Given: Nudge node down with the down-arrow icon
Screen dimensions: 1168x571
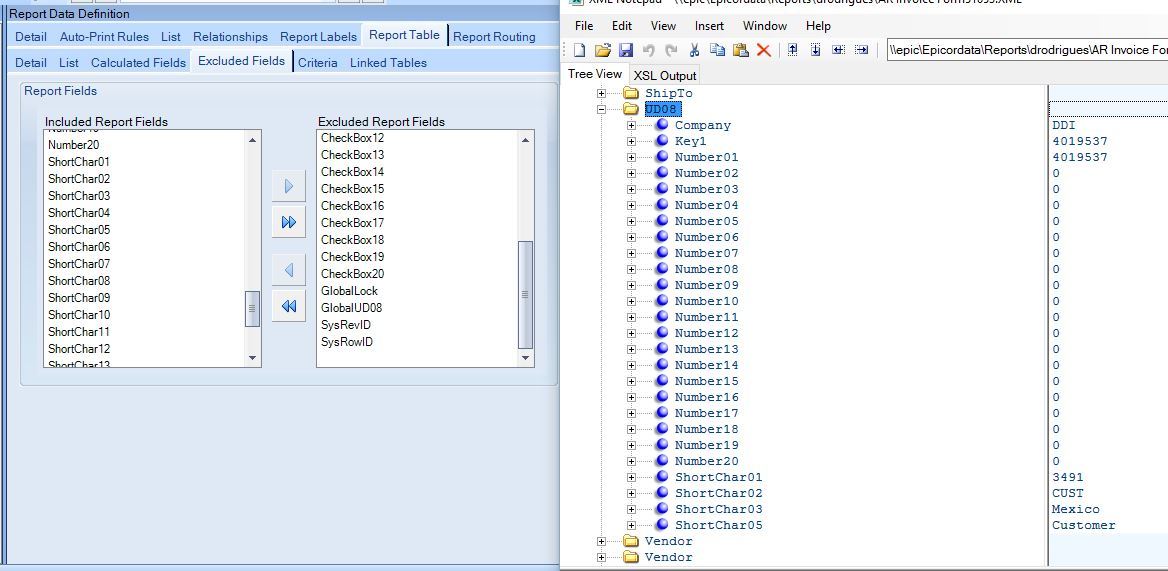Looking at the screenshot, I should tap(816, 50).
